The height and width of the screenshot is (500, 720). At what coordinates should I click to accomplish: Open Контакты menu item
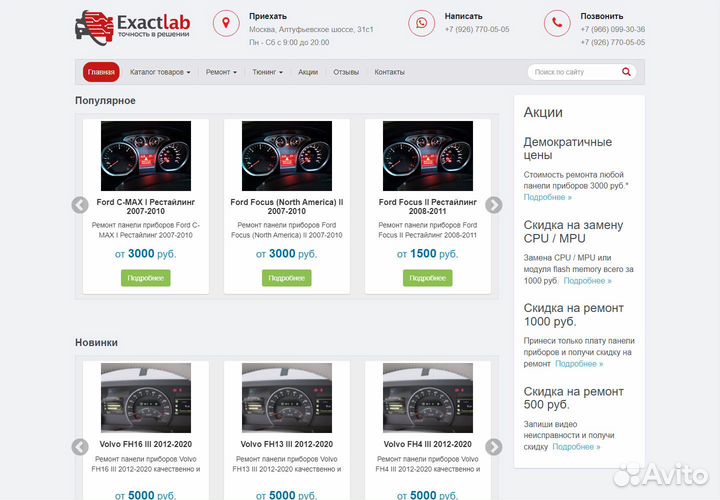389,72
